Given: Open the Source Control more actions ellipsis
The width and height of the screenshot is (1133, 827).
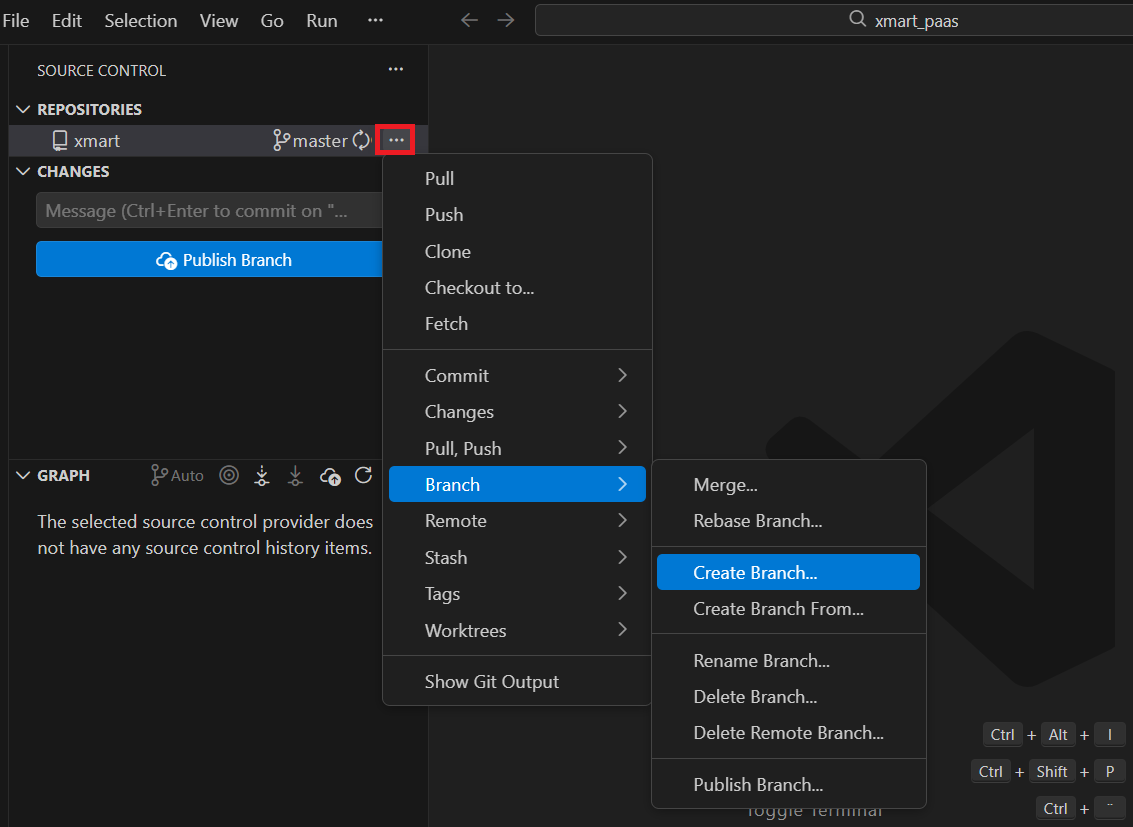Looking at the screenshot, I should tap(395, 69).
